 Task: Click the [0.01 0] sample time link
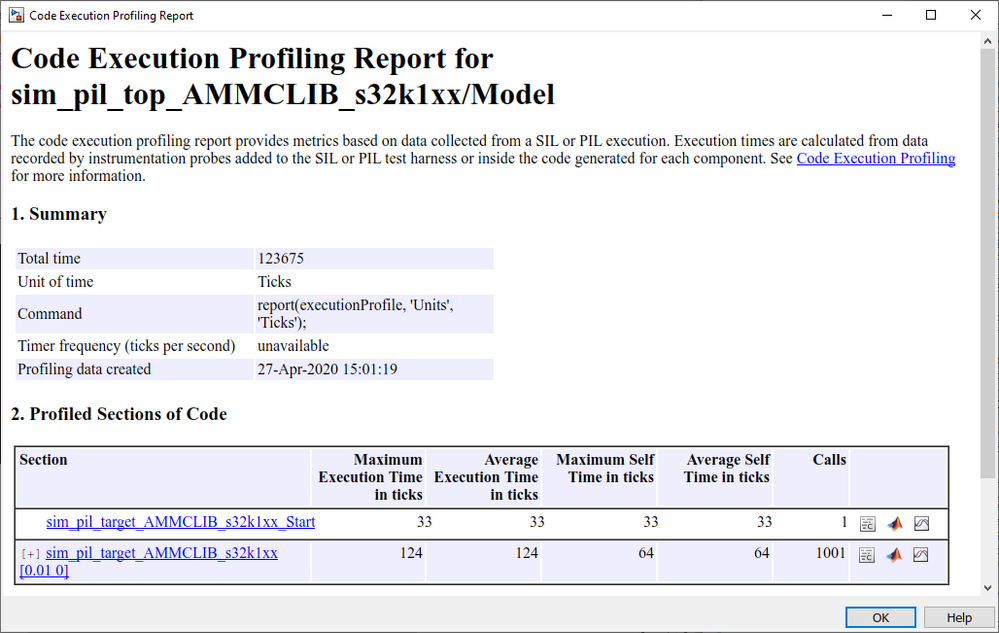(x=44, y=570)
